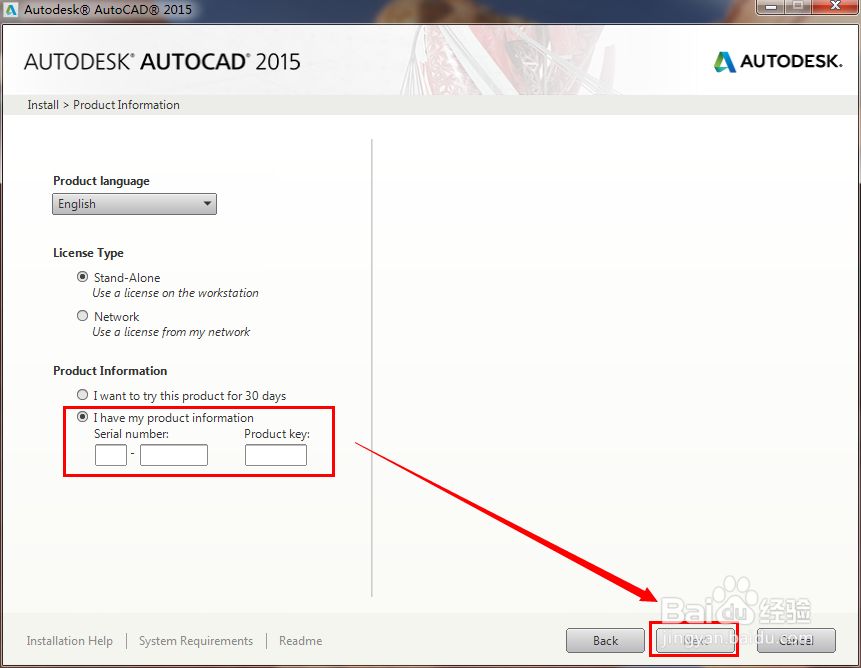Open Installation Help

[69, 640]
